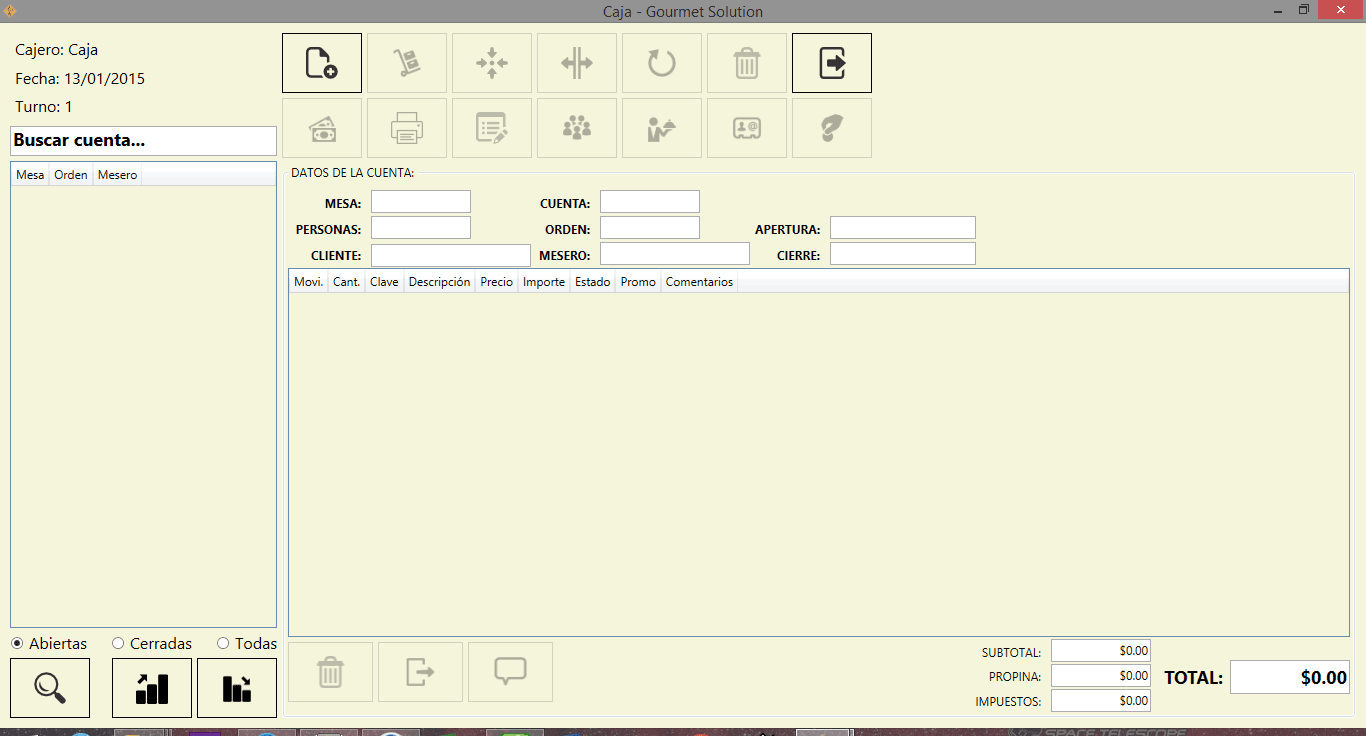Click the CLIENTE text field
This screenshot has height=736, width=1366.
(x=450, y=255)
